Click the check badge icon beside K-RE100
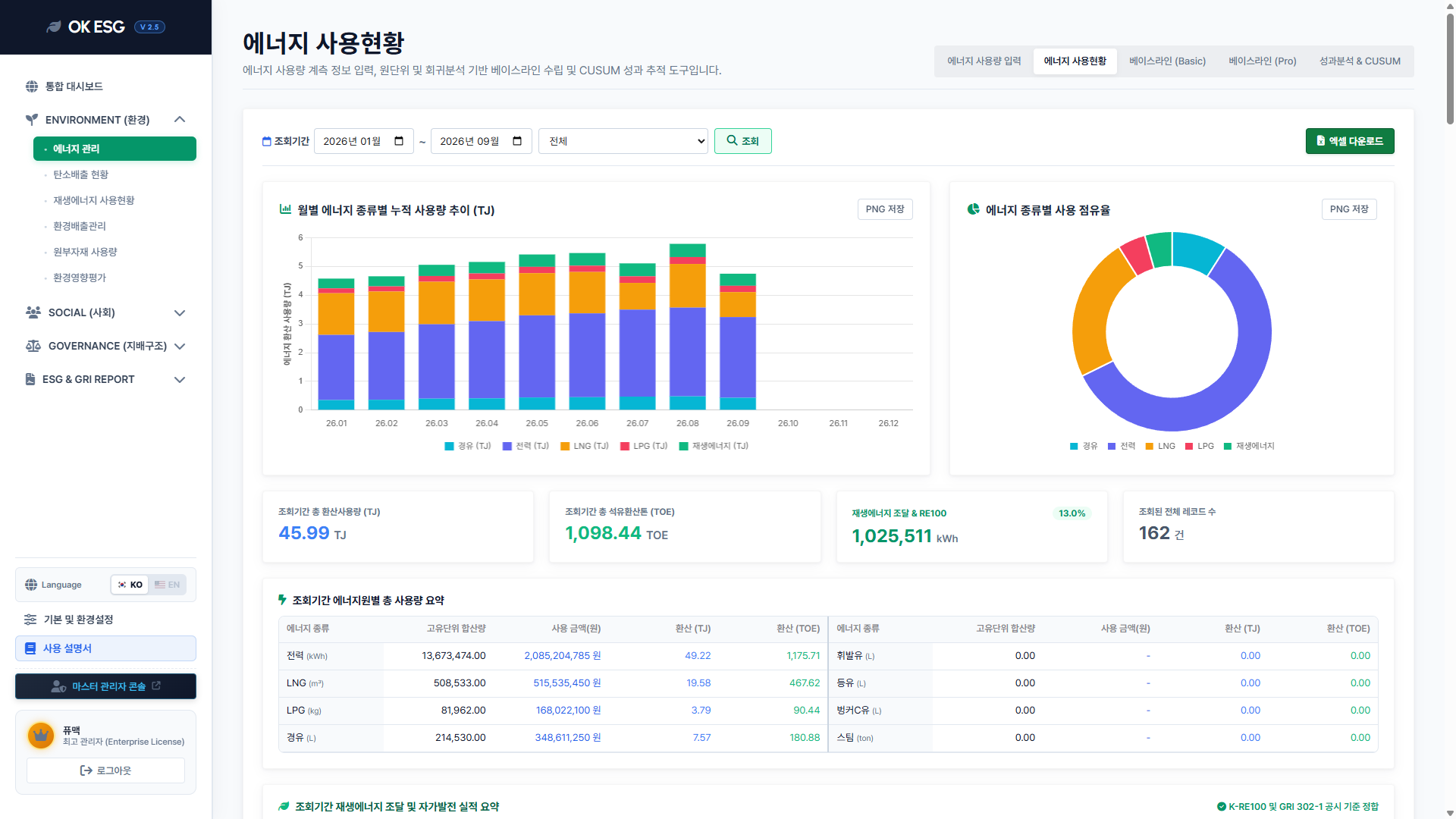 [1221, 807]
